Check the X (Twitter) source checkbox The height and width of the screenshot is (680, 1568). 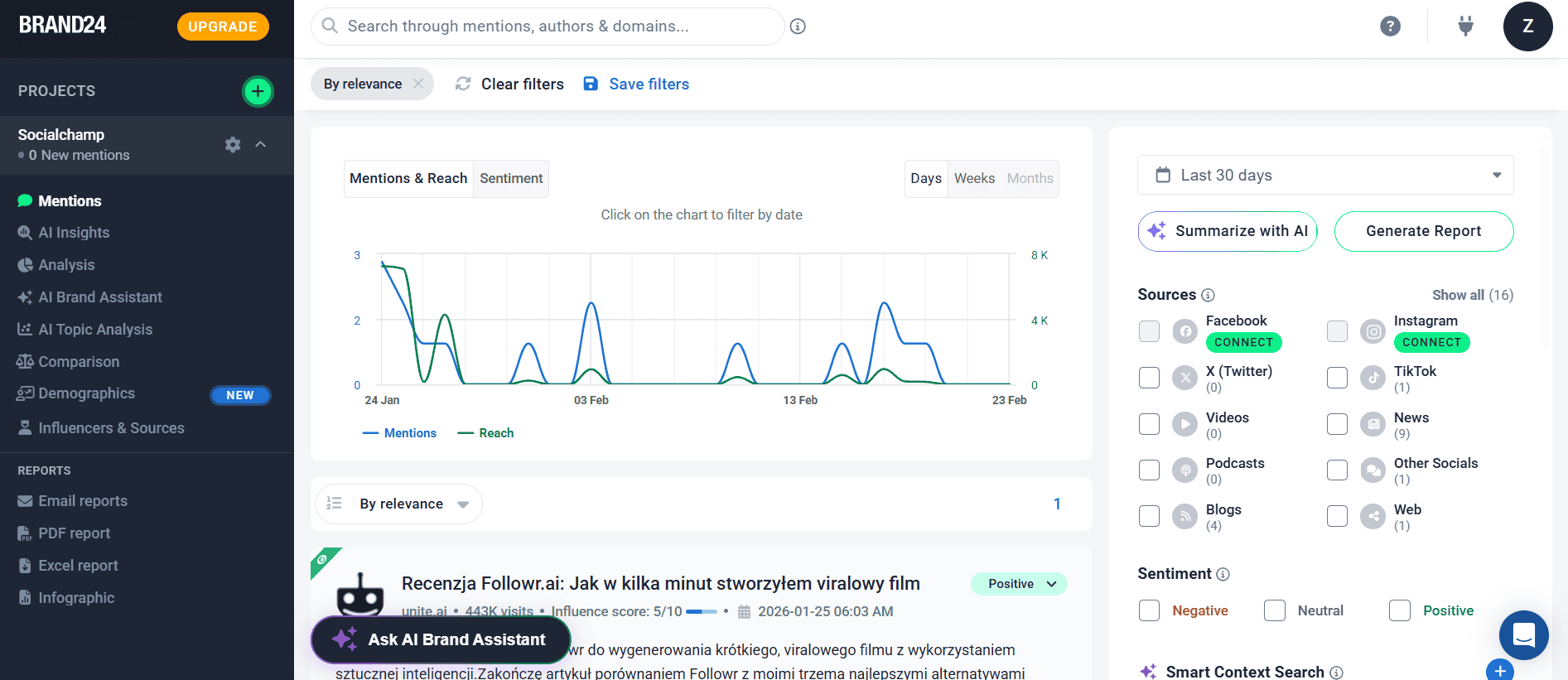coord(1149,378)
